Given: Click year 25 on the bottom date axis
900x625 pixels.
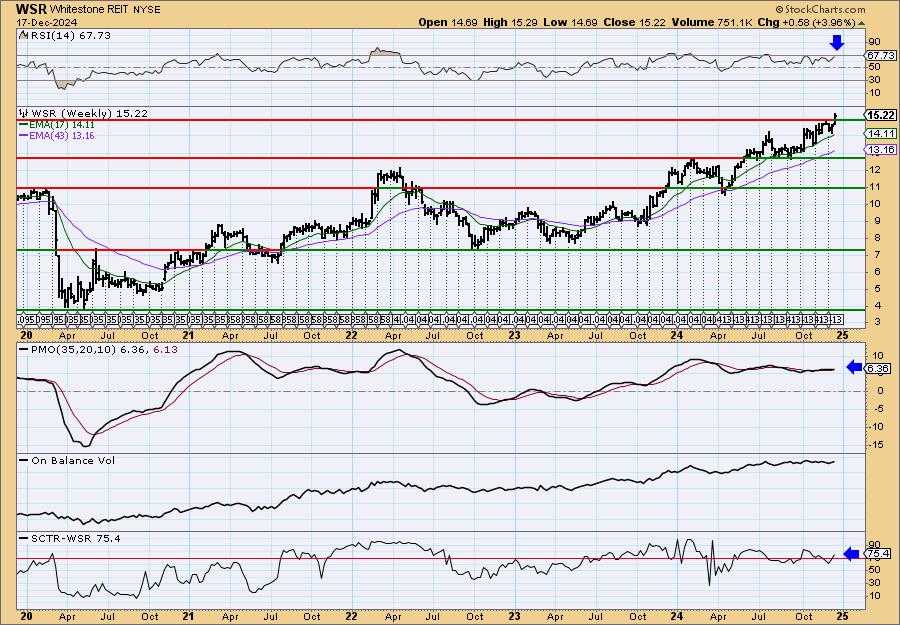Looking at the screenshot, I should (841, 617).
